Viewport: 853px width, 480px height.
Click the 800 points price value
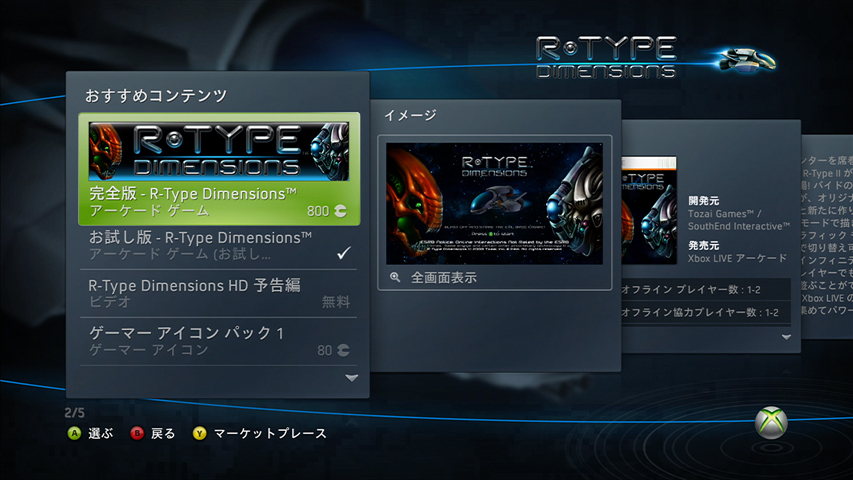pos(318,211)
